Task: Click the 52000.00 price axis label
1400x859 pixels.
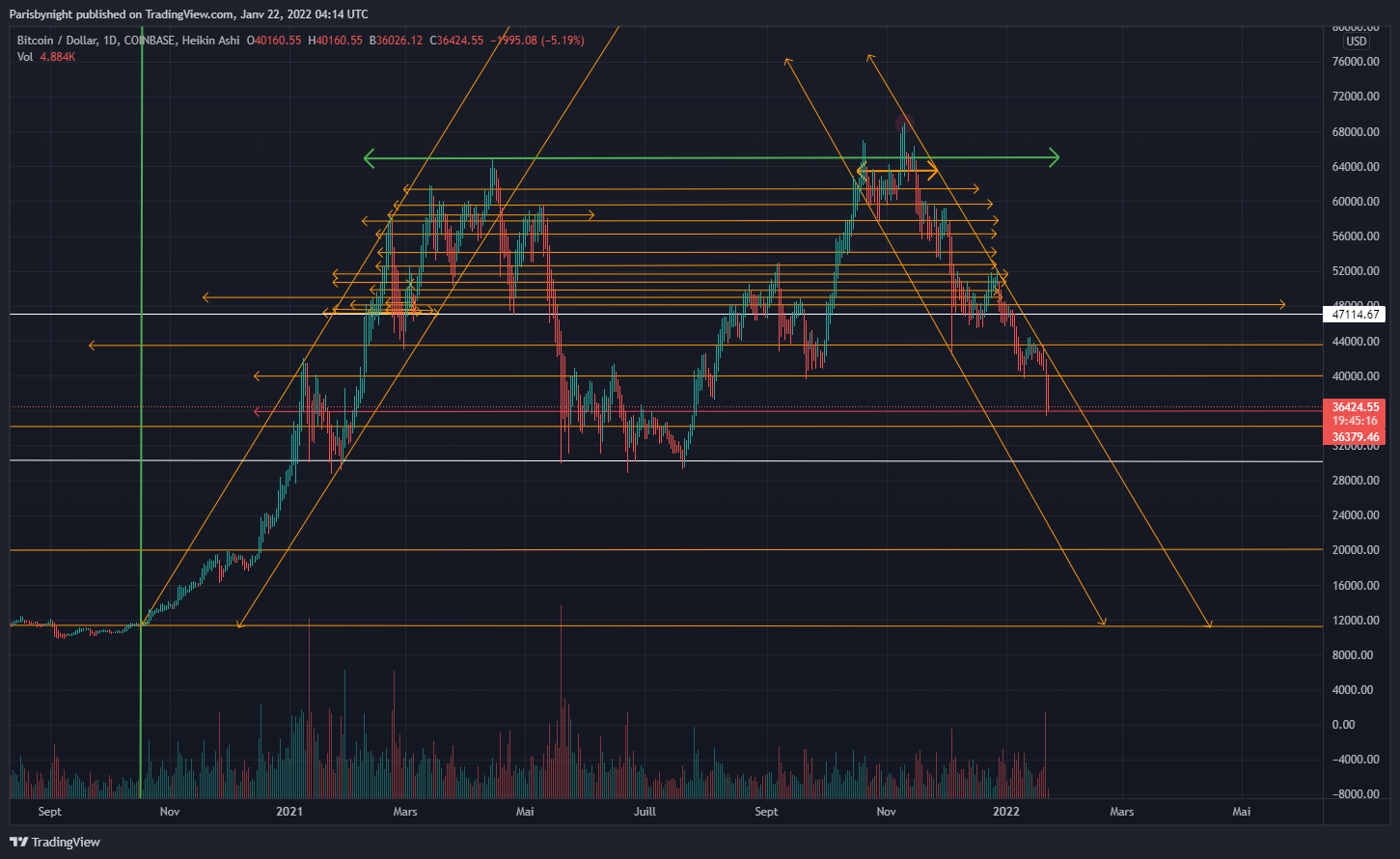Action: pyautogui.click(x=1355, y=271)
